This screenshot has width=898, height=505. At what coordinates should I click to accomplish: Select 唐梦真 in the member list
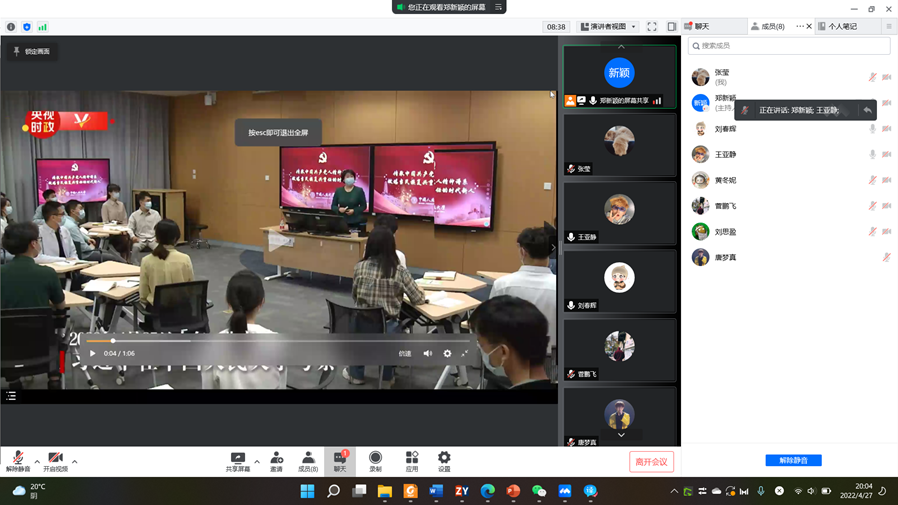[790, 257]
